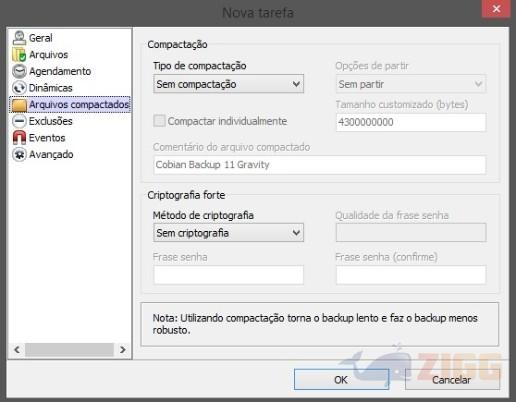Go to the Exclusões section label
Viewport: 516px width, 402px height.
(51, 121)
